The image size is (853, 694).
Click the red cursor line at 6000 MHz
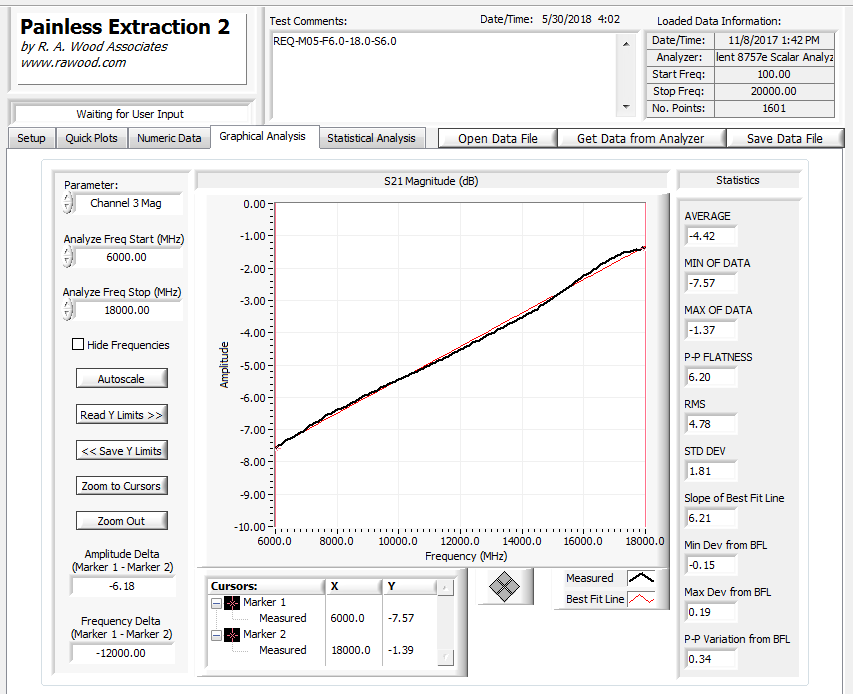click(x=275, y=364)
